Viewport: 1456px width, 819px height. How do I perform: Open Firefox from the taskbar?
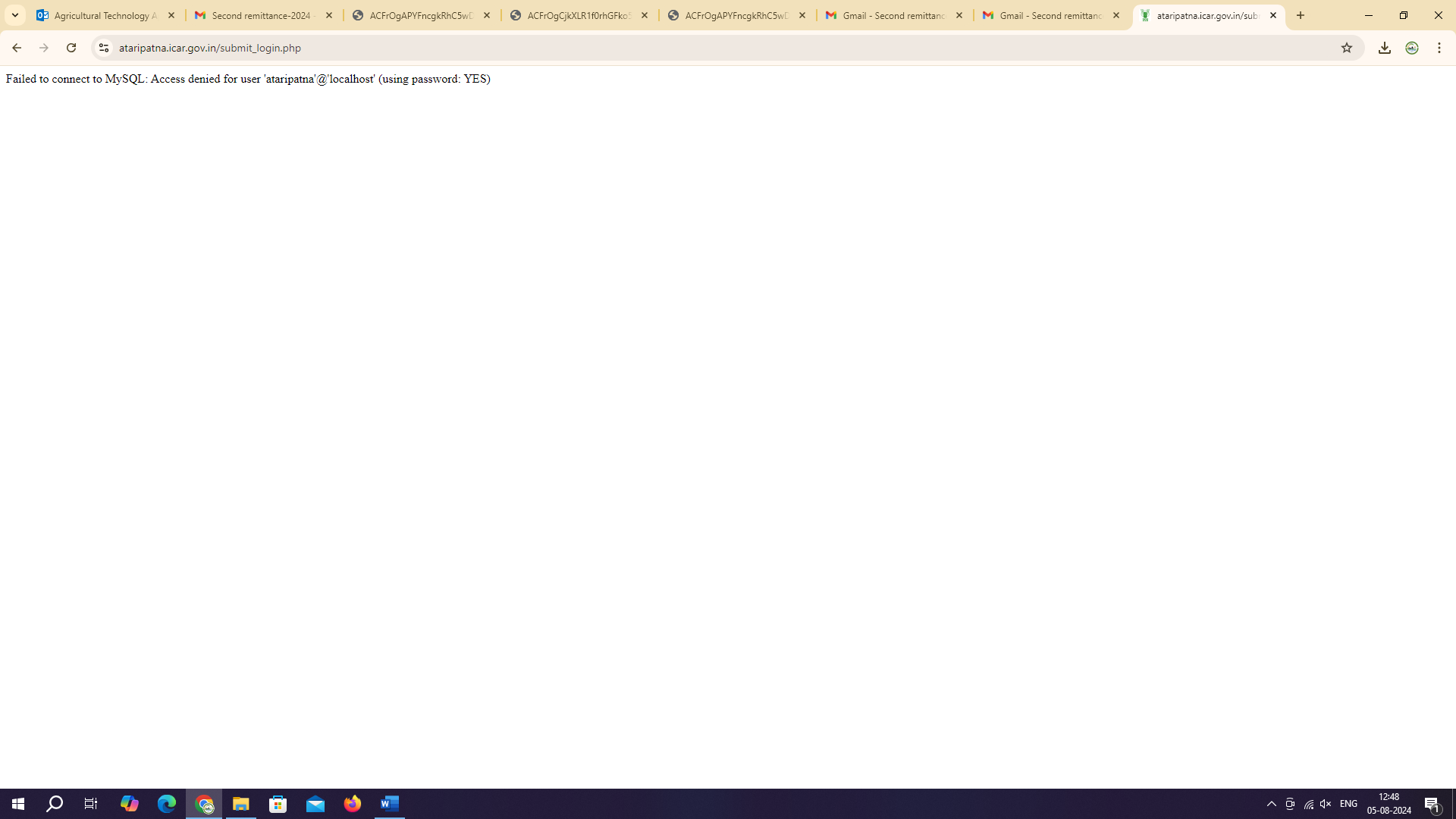tap(353, 804)
